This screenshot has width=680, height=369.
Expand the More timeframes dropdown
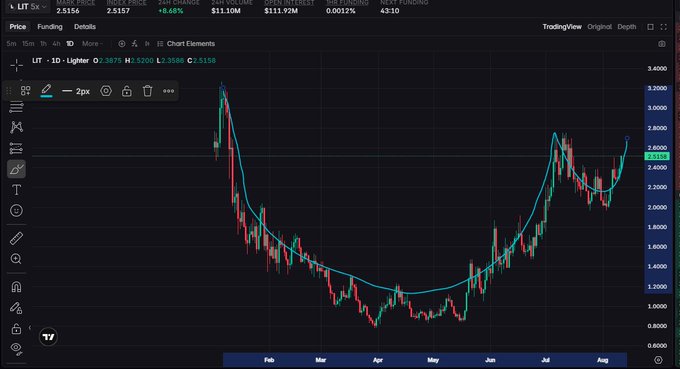pos(92,44)
